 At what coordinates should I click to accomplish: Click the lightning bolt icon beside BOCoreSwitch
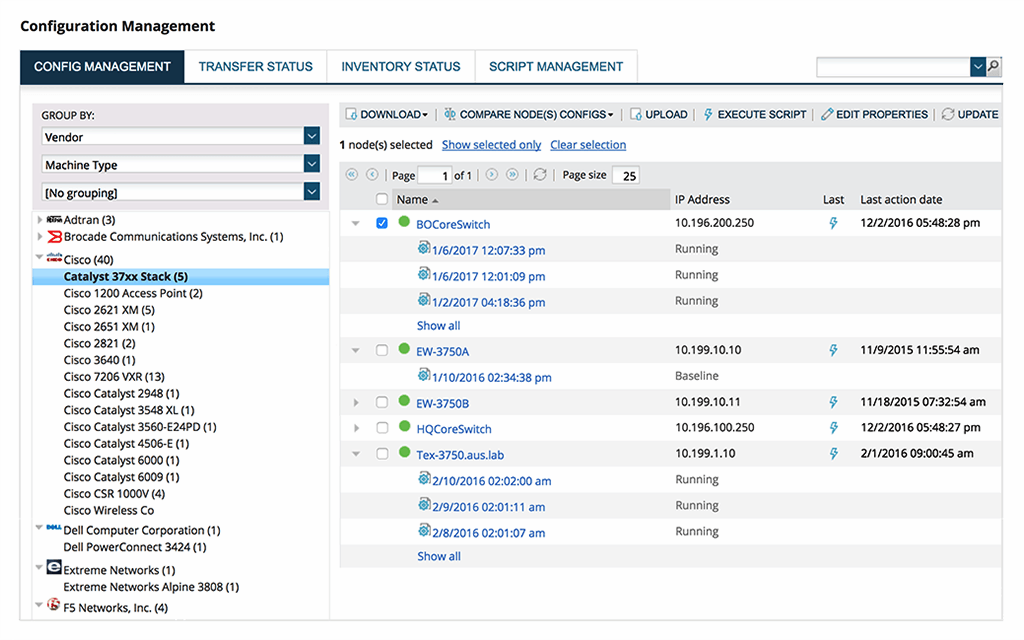tap(834, 223)
